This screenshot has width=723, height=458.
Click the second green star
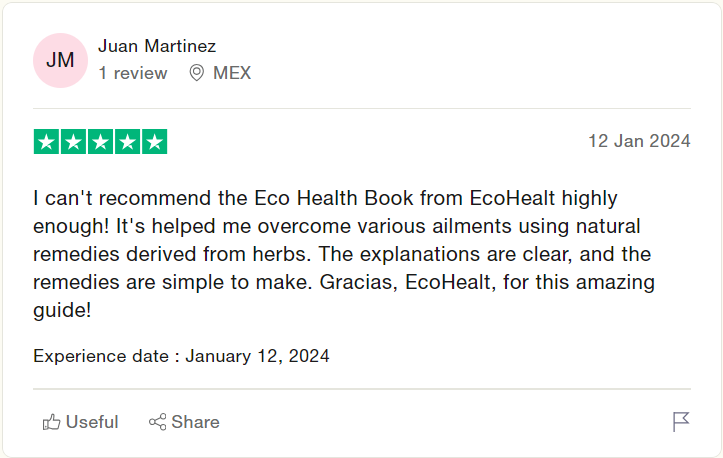73,142
